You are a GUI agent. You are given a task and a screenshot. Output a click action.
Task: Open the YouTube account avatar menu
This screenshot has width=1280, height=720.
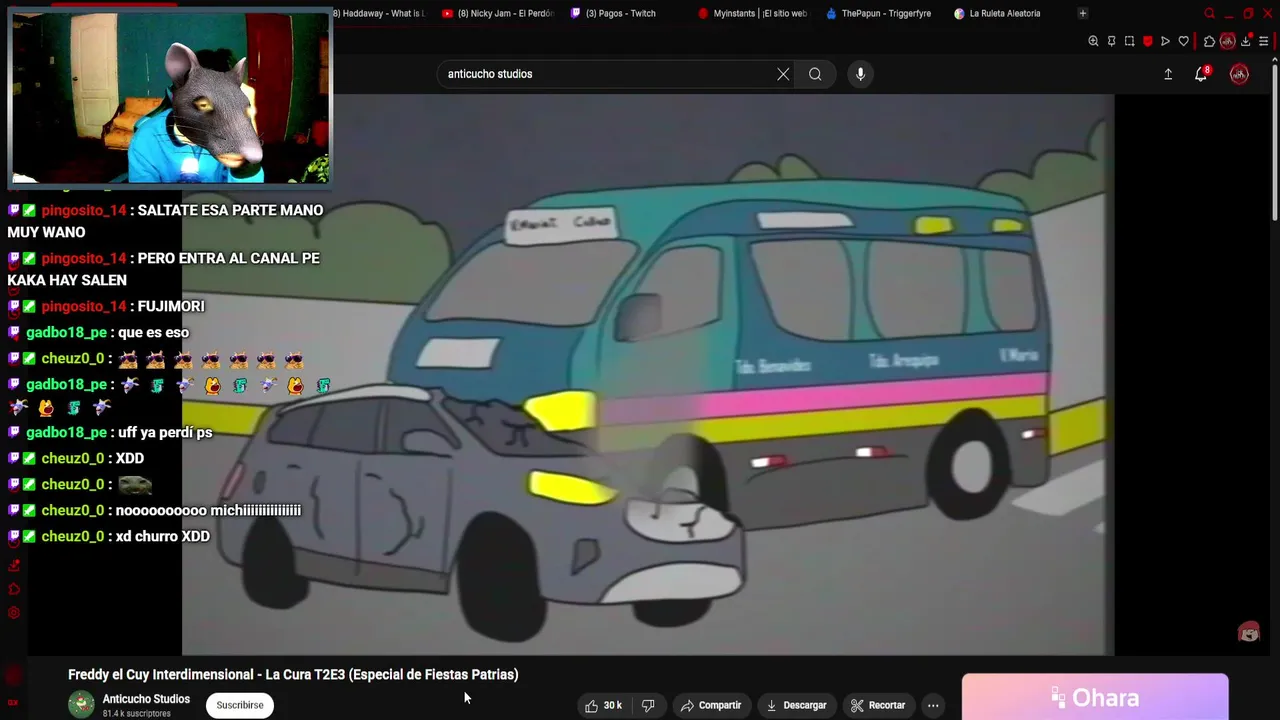coord(1239,74)
